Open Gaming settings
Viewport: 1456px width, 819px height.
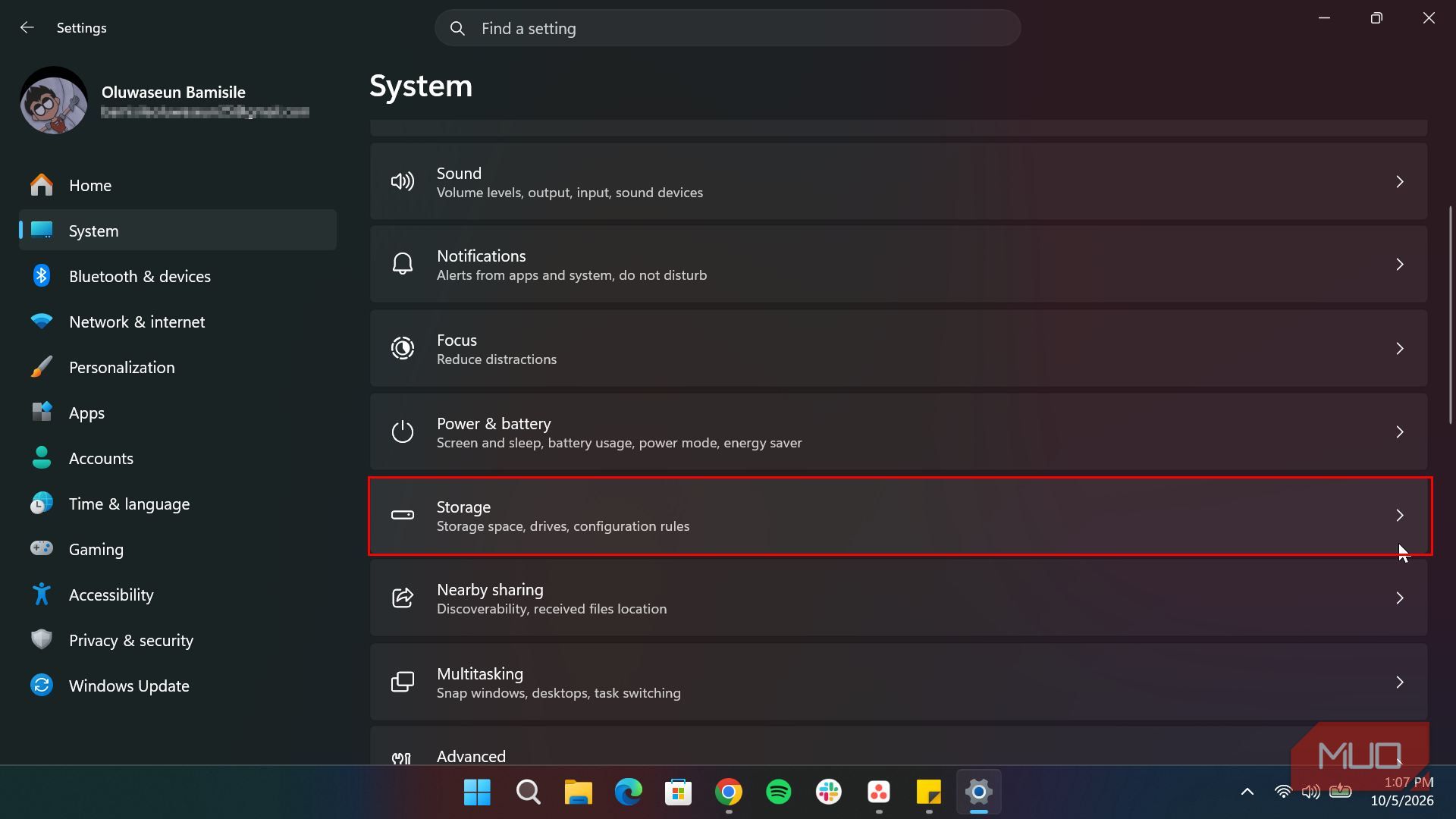click(177, 549)
